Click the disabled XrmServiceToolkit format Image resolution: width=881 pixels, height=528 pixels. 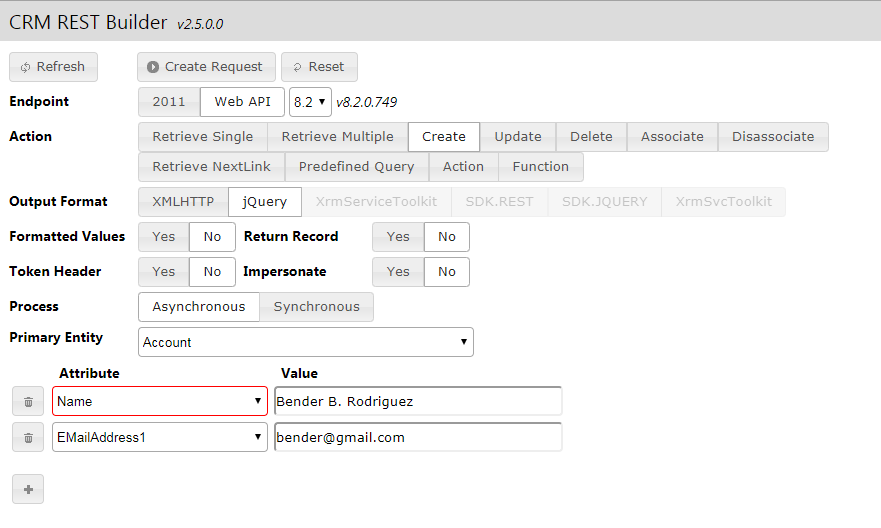pos(376,202)
